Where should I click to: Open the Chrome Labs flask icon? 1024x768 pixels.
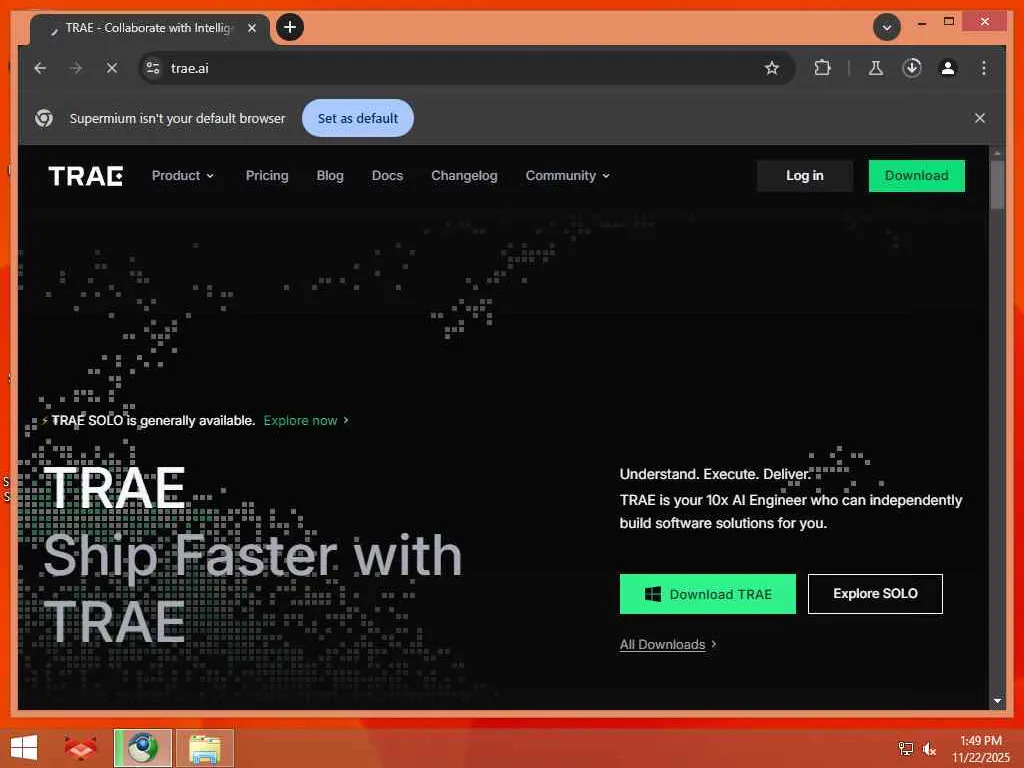(x=876, y=68)
